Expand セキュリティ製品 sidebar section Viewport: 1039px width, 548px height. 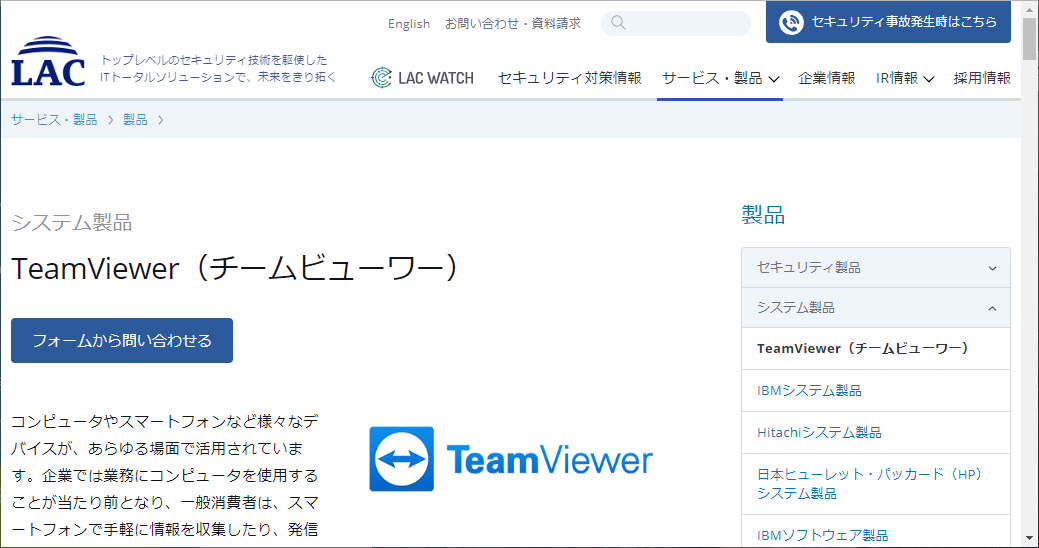point(876,268)
